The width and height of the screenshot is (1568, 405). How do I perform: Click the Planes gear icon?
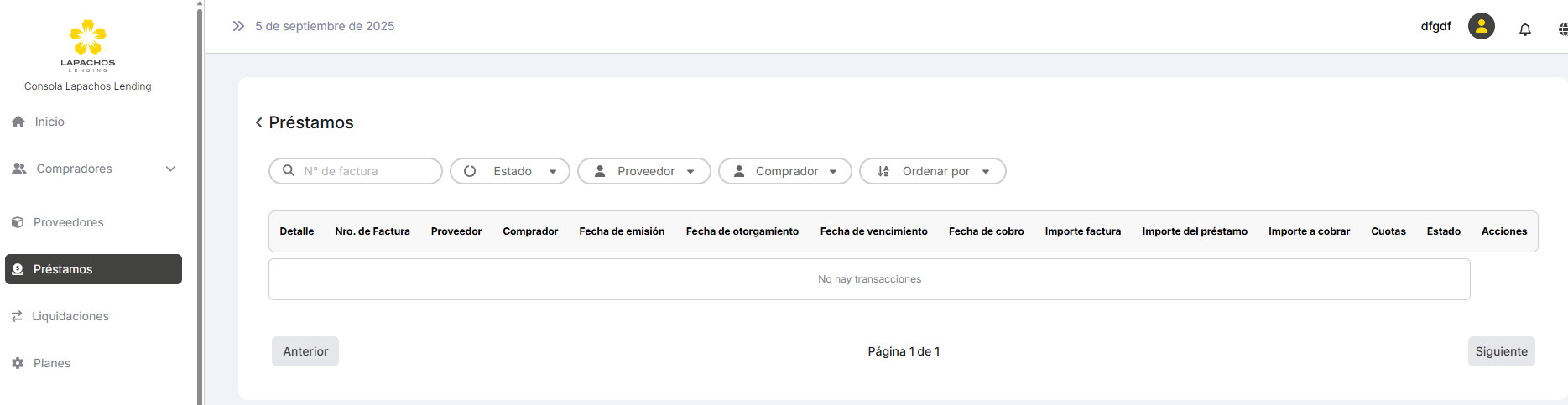[18, 363]
